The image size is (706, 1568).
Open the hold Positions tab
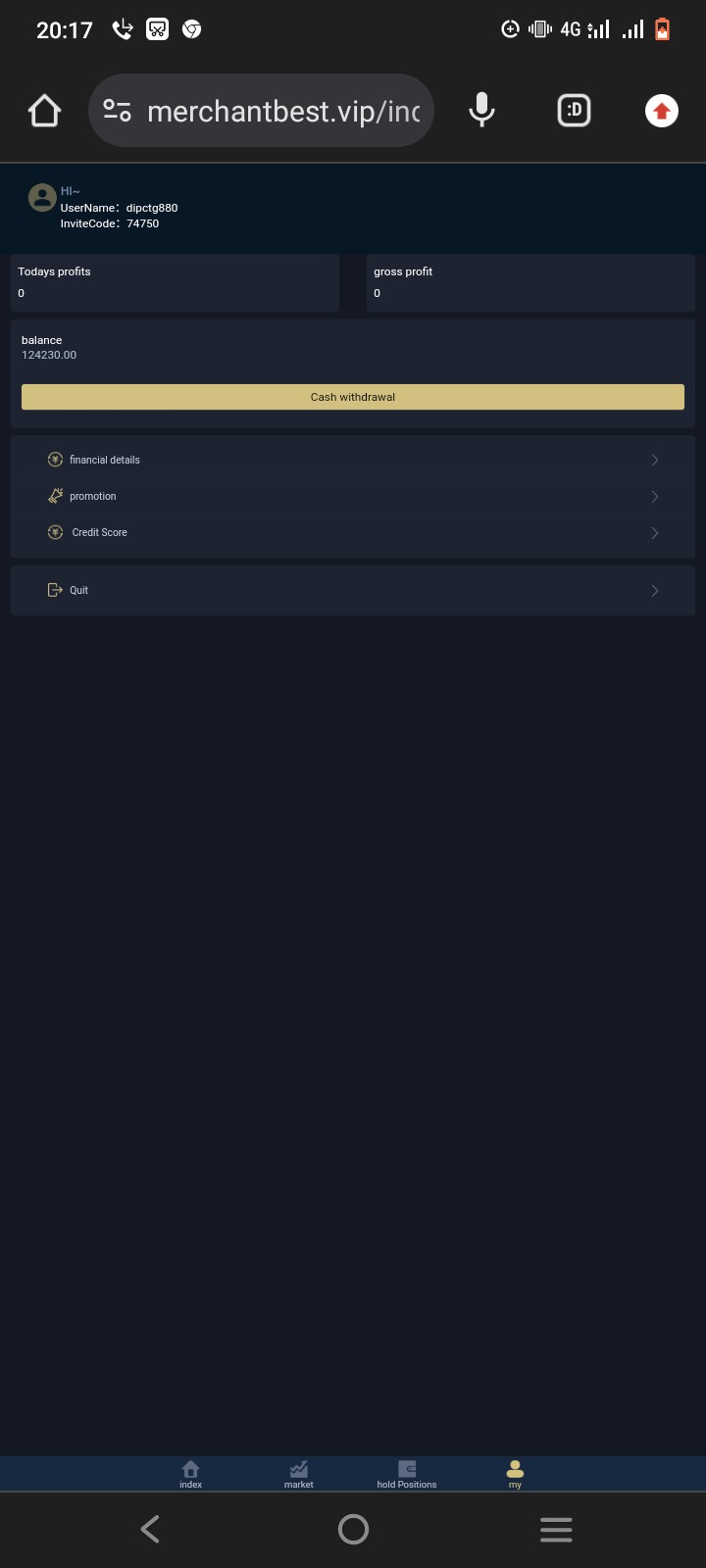407,1473
